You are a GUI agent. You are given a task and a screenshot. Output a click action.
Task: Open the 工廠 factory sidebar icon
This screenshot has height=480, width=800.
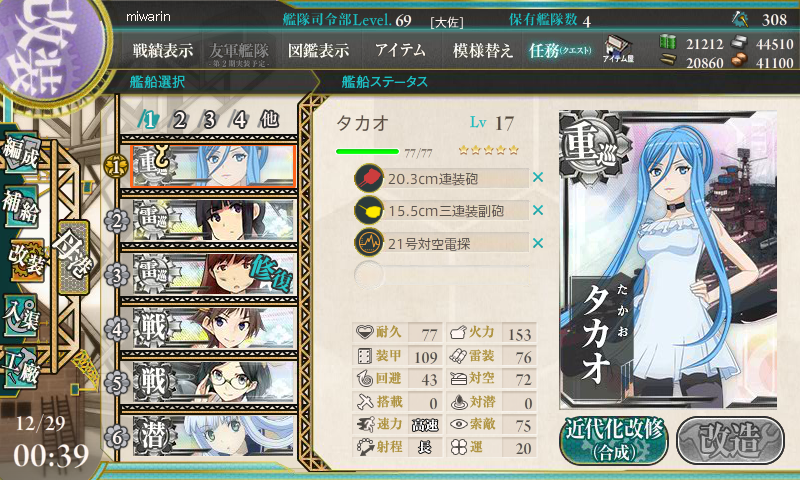21,367
